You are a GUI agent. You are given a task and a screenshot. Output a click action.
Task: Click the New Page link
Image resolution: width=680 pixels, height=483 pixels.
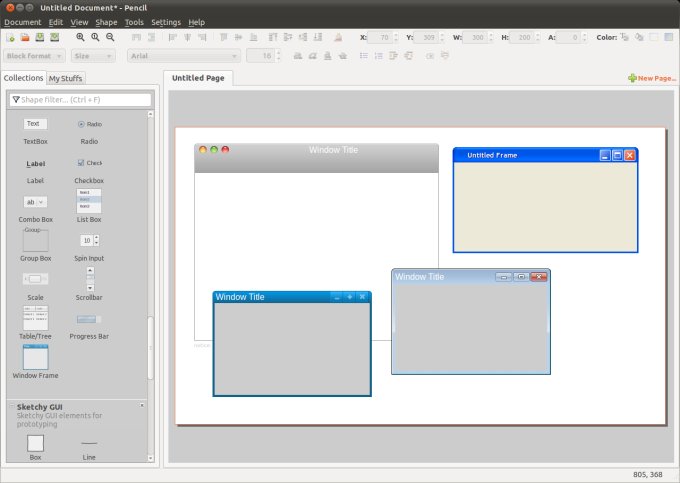(652, 78)
